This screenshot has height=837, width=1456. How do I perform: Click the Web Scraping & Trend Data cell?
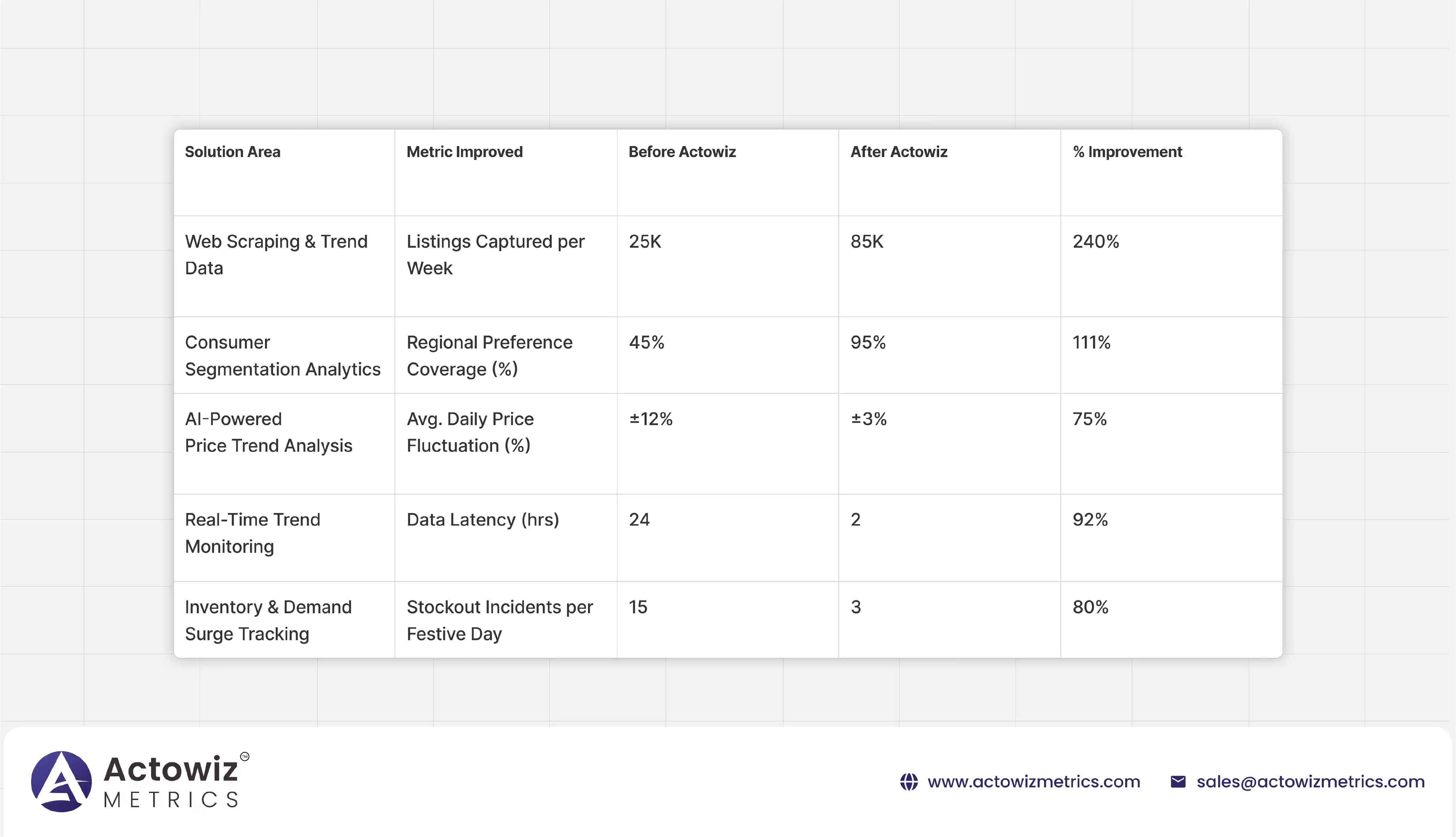(276, 255)
